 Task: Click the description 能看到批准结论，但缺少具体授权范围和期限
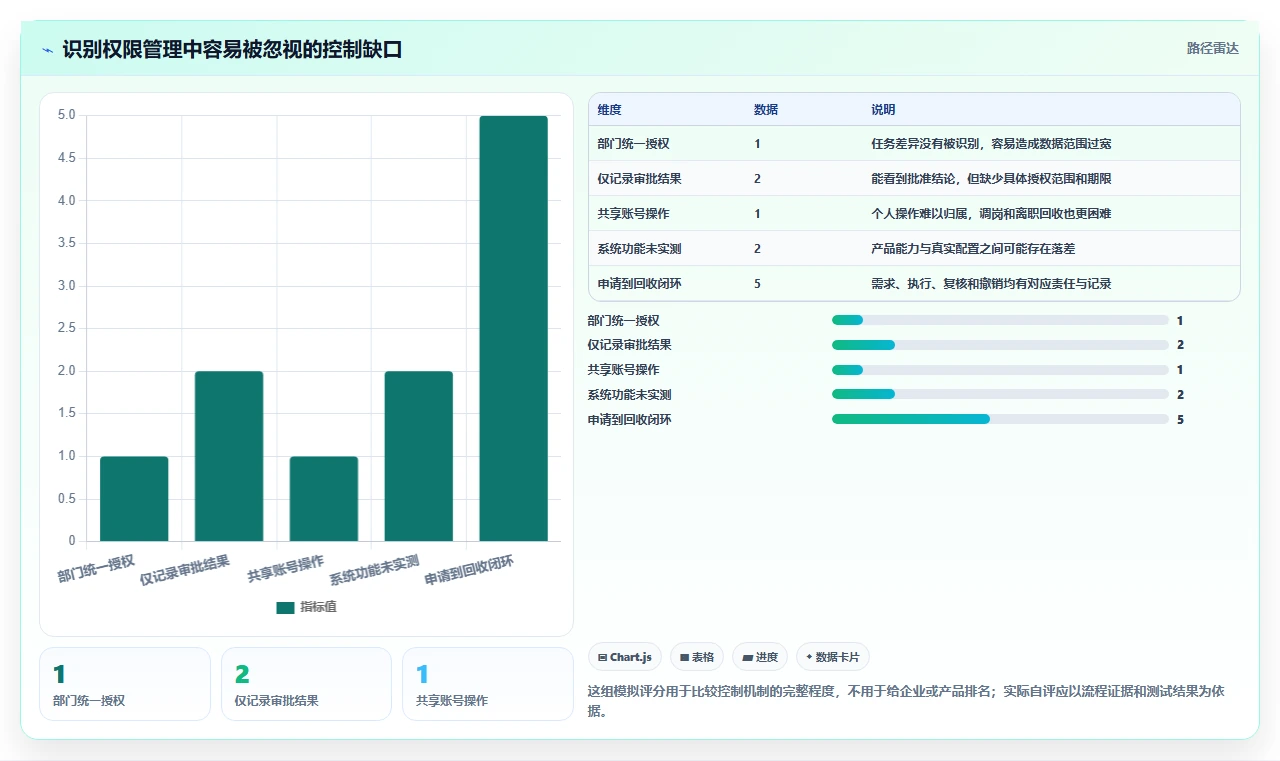(991, 178)
